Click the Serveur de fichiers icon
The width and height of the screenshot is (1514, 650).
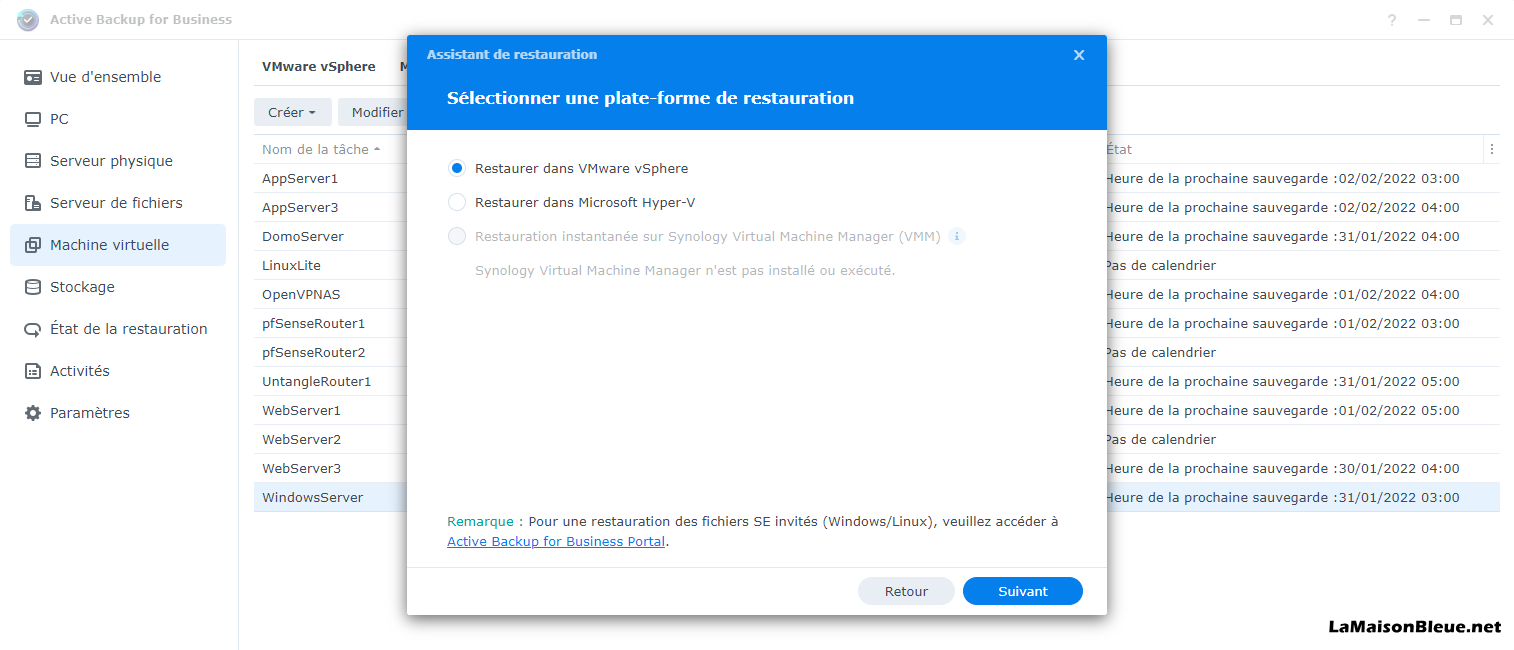click(33, 203)
